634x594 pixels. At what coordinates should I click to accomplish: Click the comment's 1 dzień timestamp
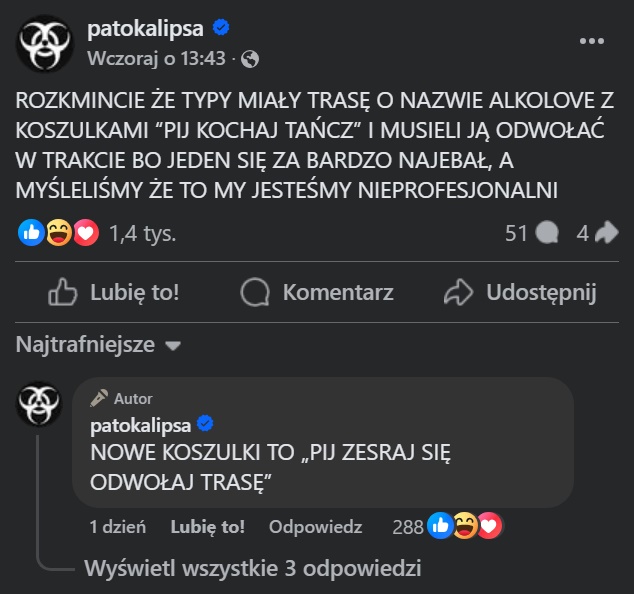[118, 527]
